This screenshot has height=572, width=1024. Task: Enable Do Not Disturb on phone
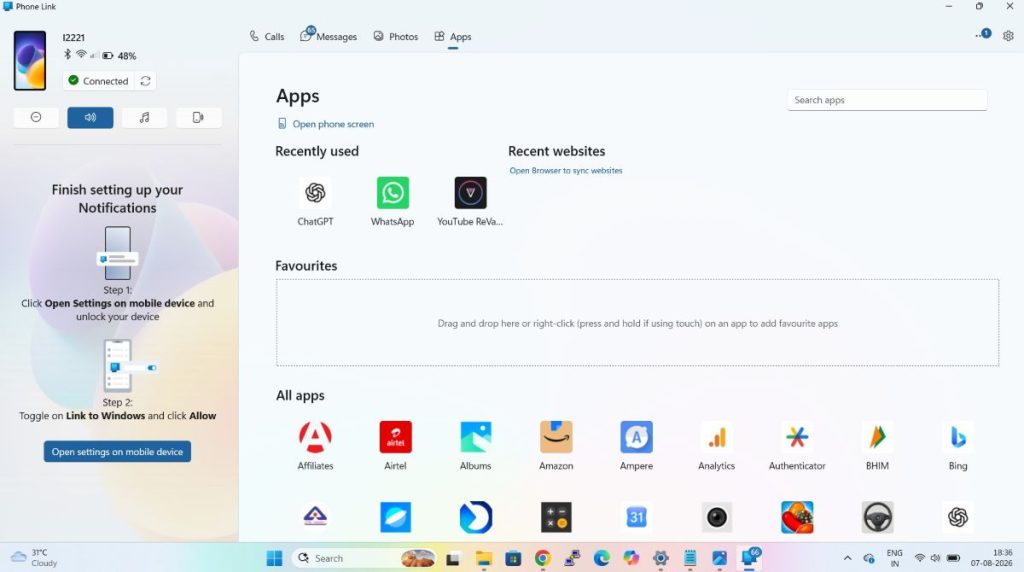[36, 118]
